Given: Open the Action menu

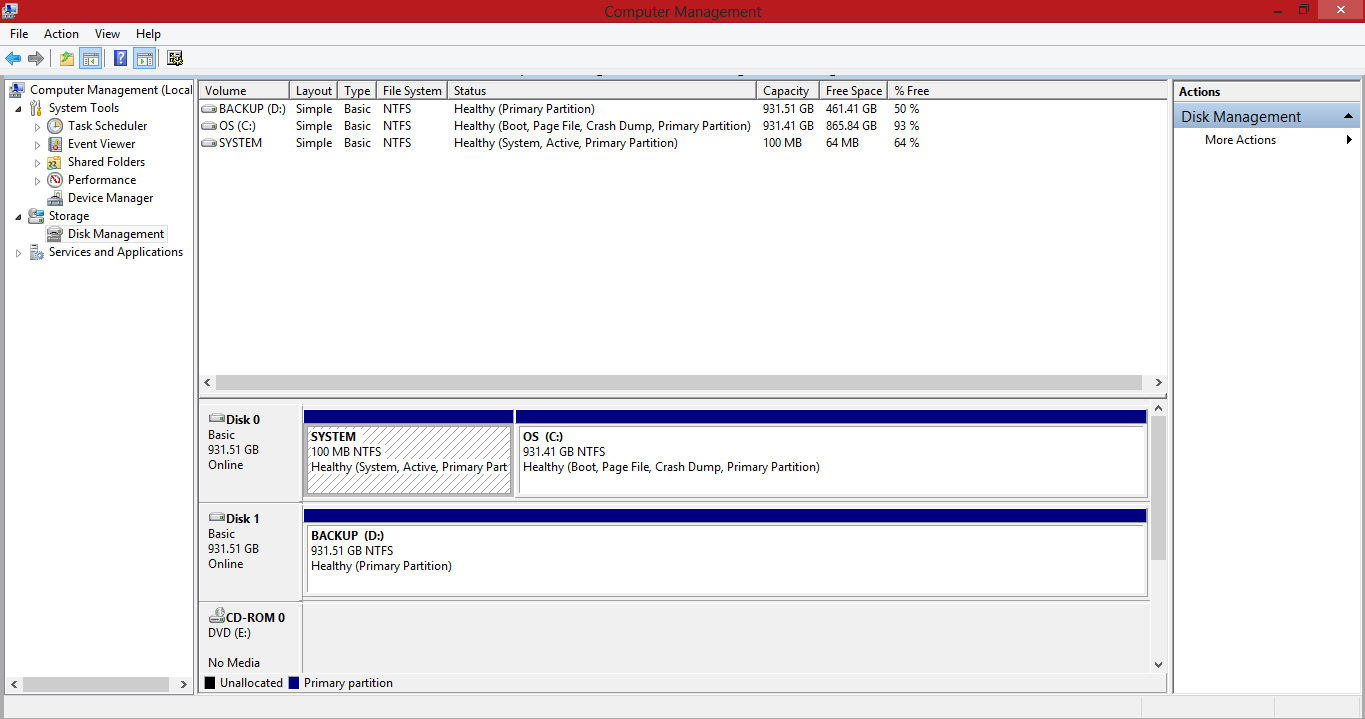Looking at the screenshot, I should pos(61,34).
